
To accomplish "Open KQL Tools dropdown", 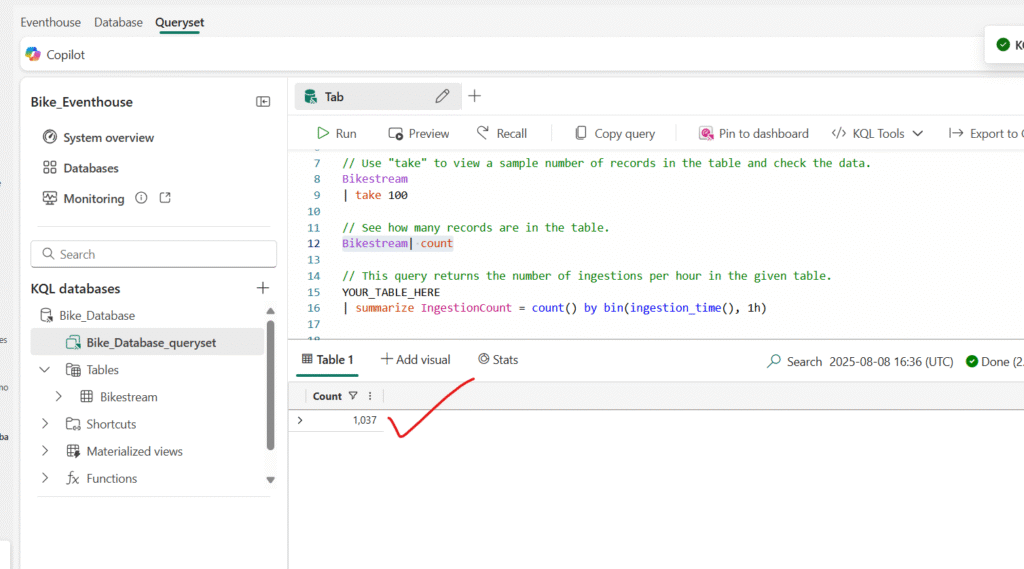I will (877, 133).
